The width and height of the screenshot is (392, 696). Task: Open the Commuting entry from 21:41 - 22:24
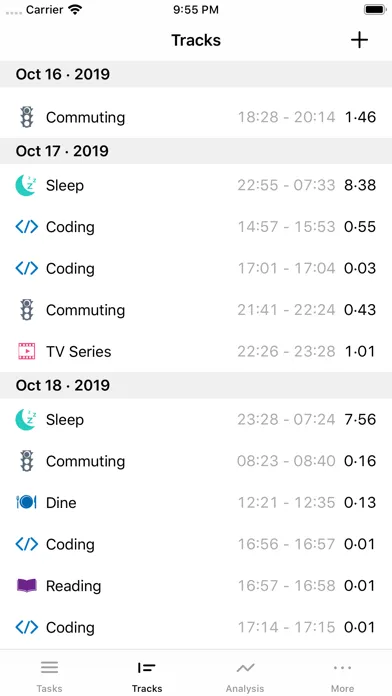click(196, 310)
